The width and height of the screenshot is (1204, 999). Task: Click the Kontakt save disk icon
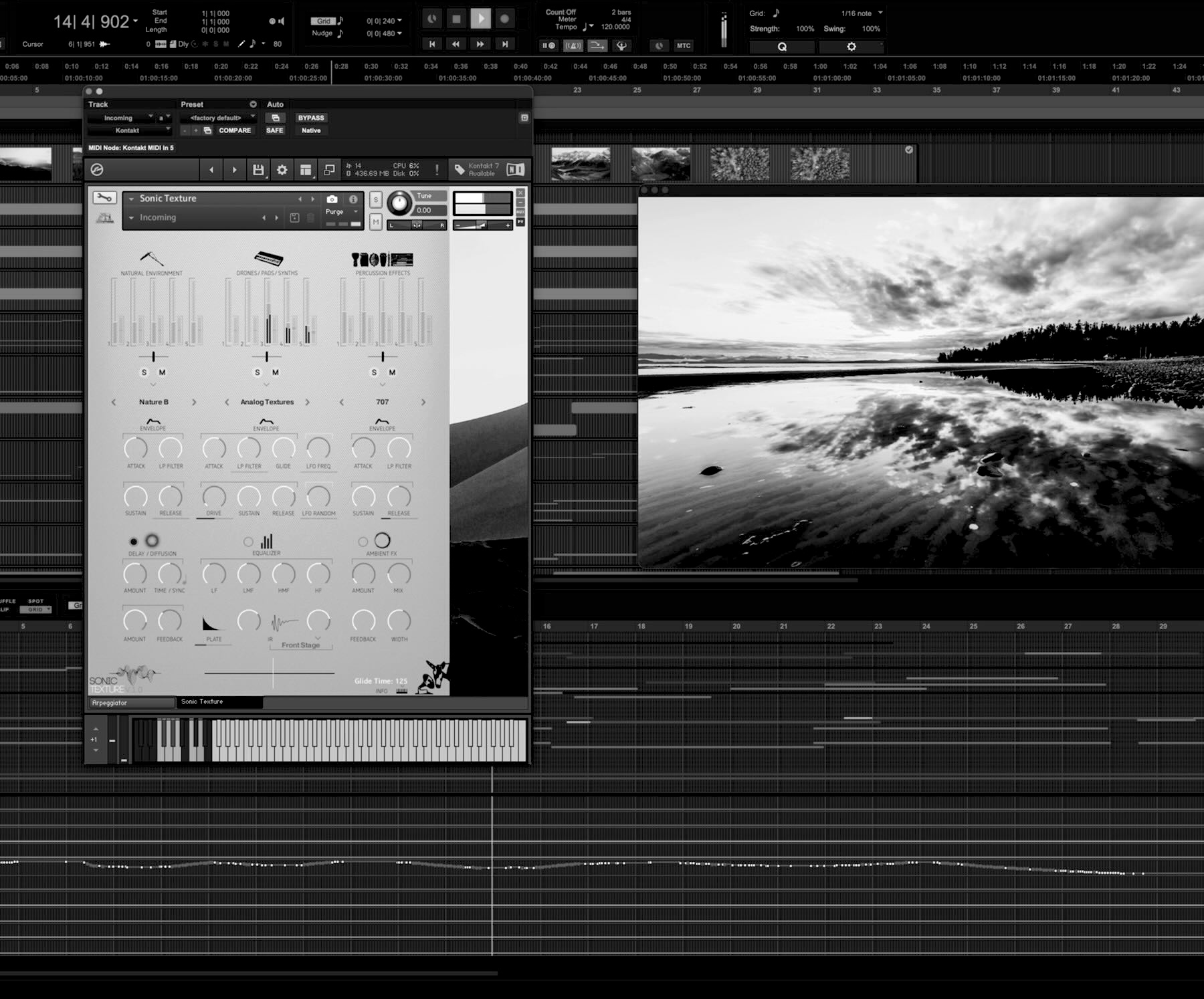[x=258, y=170]
